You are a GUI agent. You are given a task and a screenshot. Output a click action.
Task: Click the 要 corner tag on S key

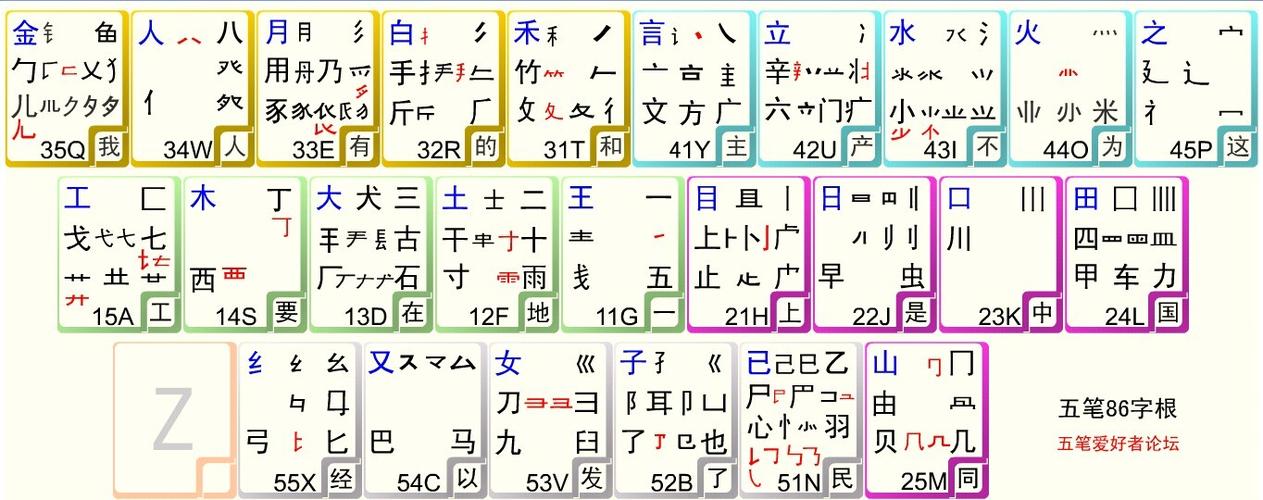(x=287, y=313)
